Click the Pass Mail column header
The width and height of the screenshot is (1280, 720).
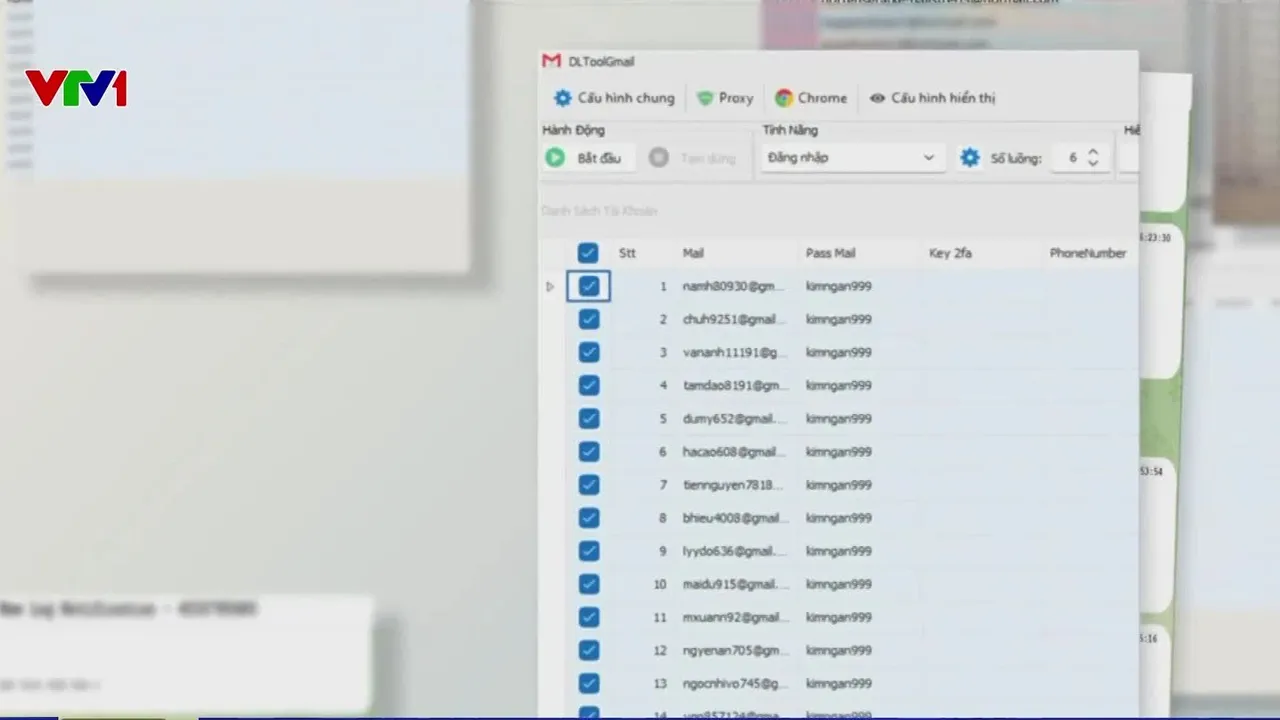830,253
